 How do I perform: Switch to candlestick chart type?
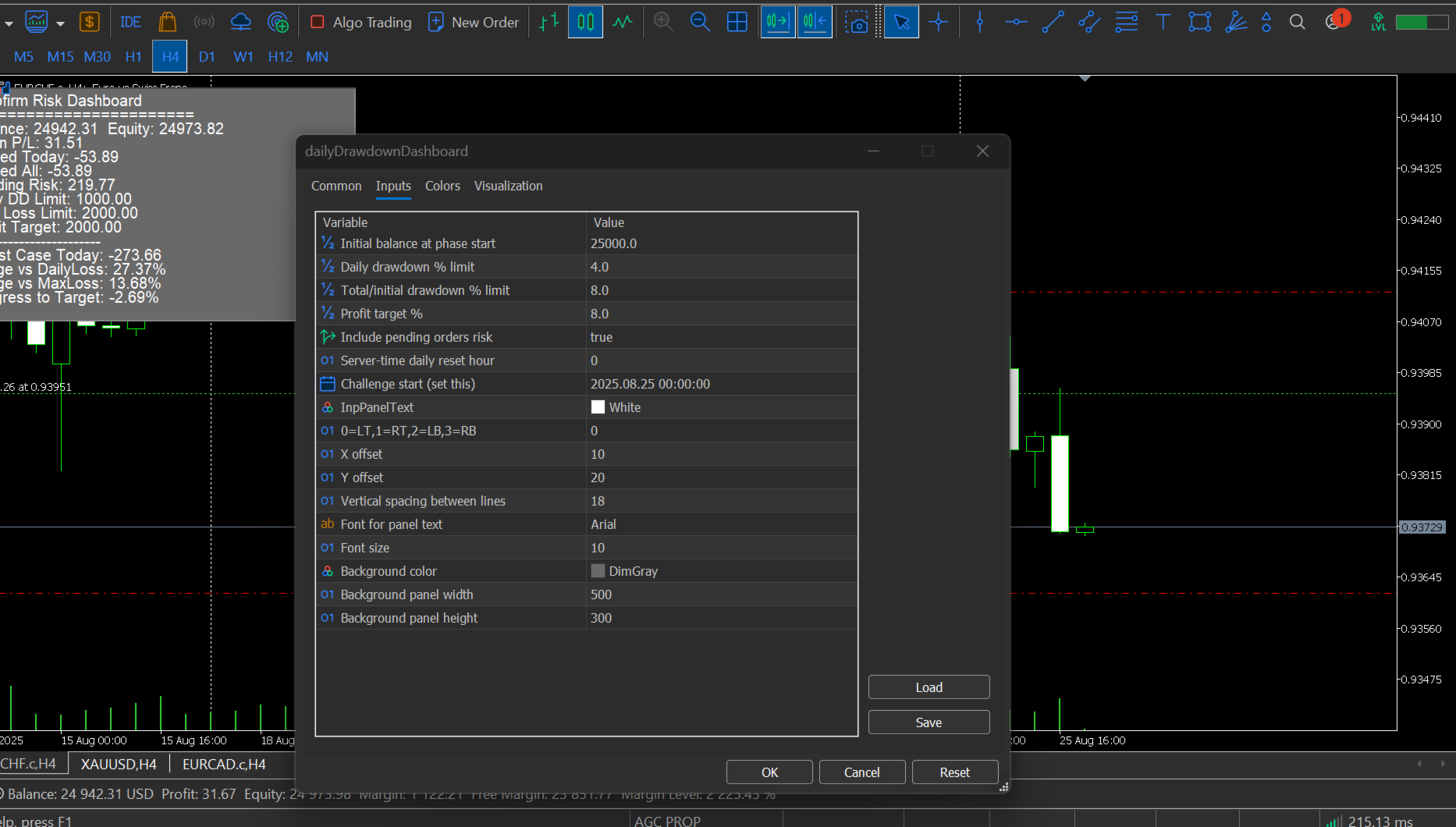tap(585, 22)
